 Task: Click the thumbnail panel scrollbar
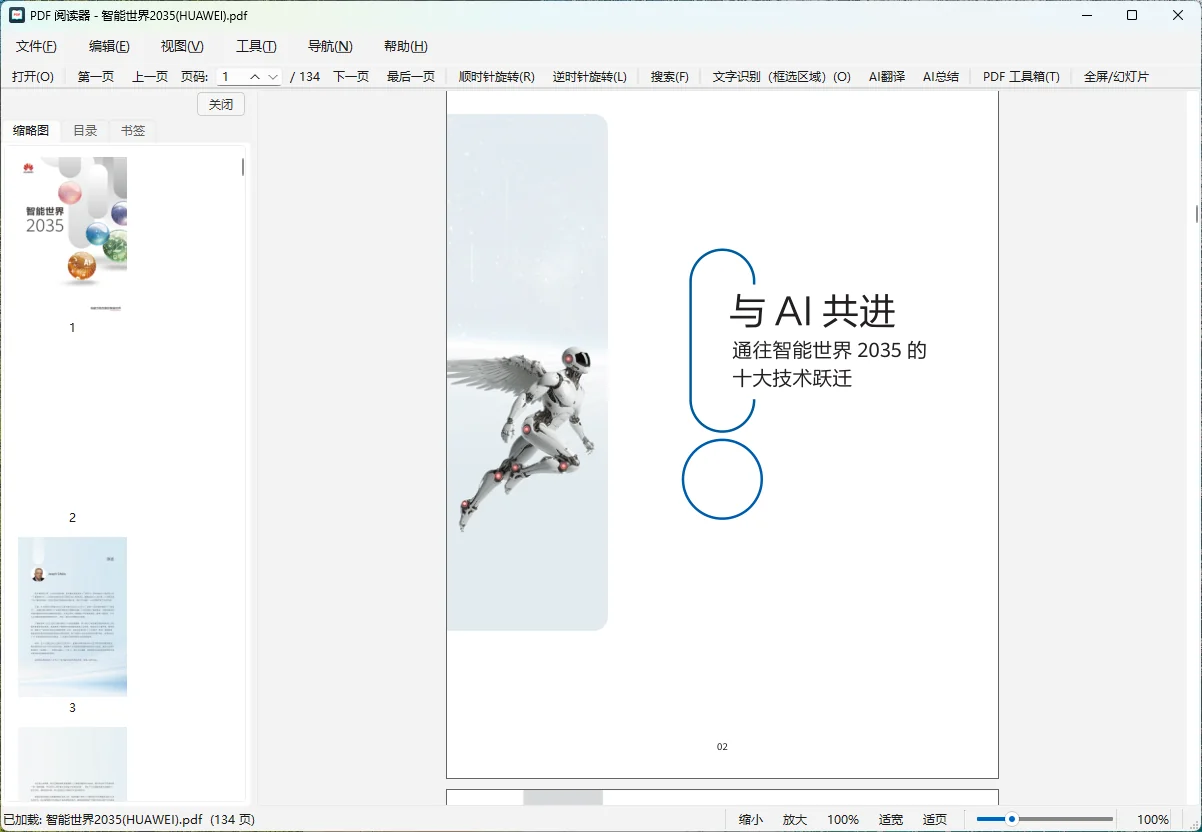tap(242, 167)
